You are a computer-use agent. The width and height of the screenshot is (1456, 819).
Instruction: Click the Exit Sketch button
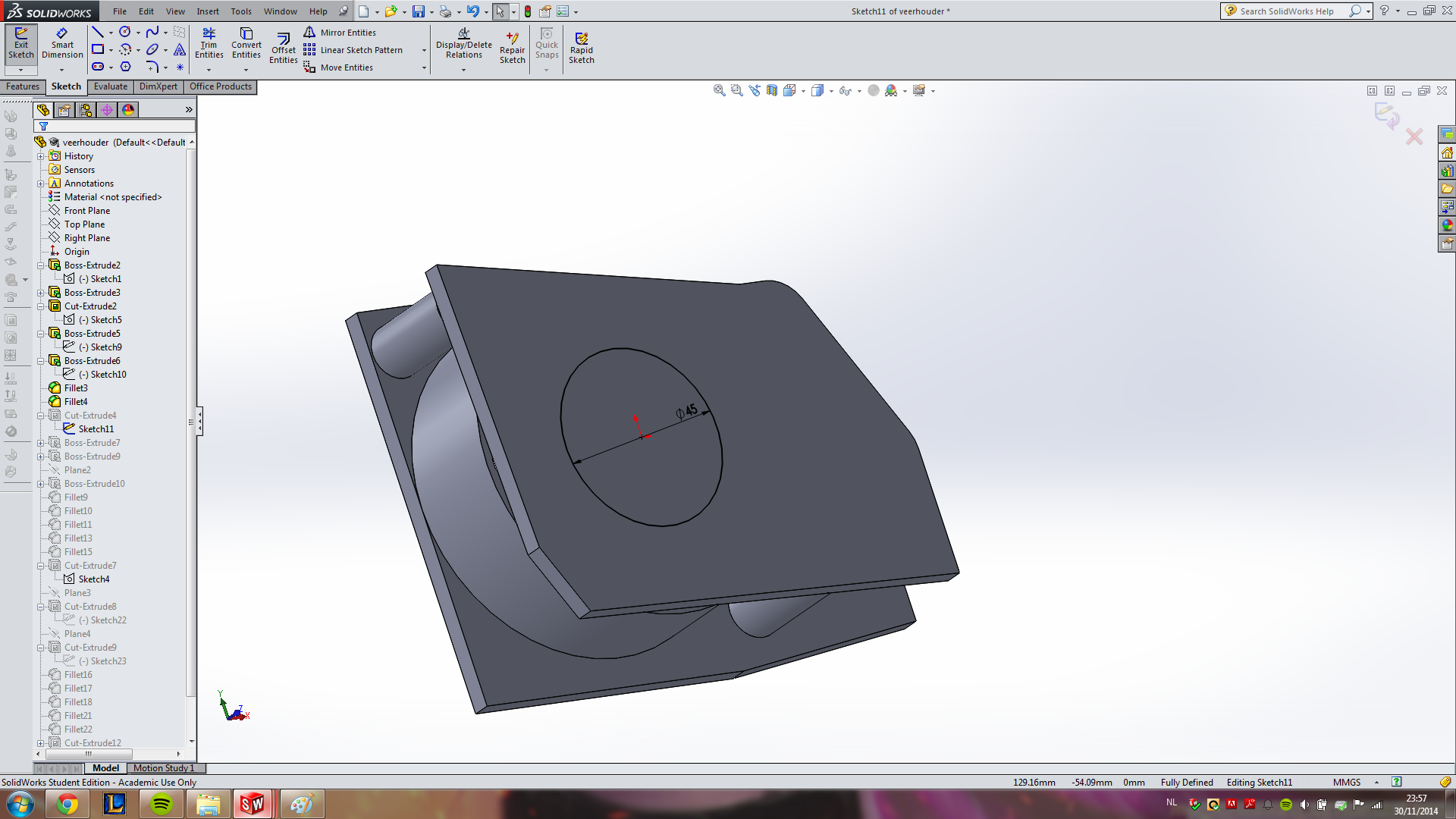point(20,44)
